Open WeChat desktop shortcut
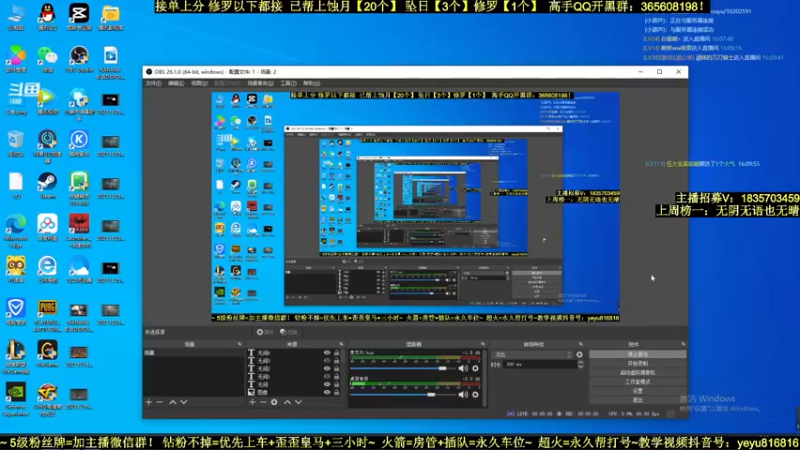This screenshot has width=800, height=450. pyautogui.click(x=47, y=59)
